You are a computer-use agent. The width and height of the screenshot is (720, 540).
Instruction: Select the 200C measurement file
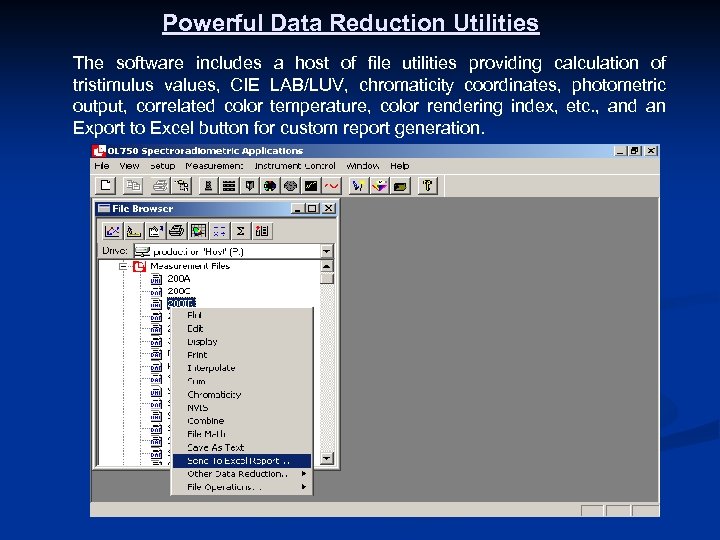pos(179,291)
